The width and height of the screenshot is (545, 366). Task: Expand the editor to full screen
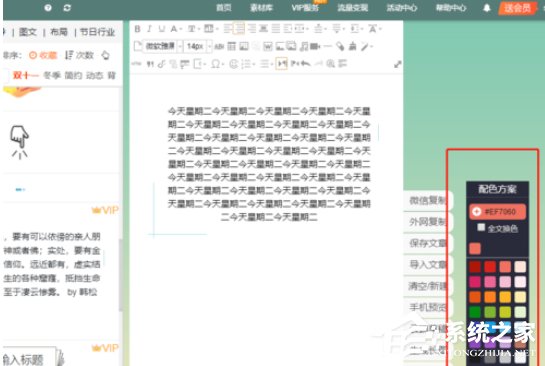coord(398,64)
